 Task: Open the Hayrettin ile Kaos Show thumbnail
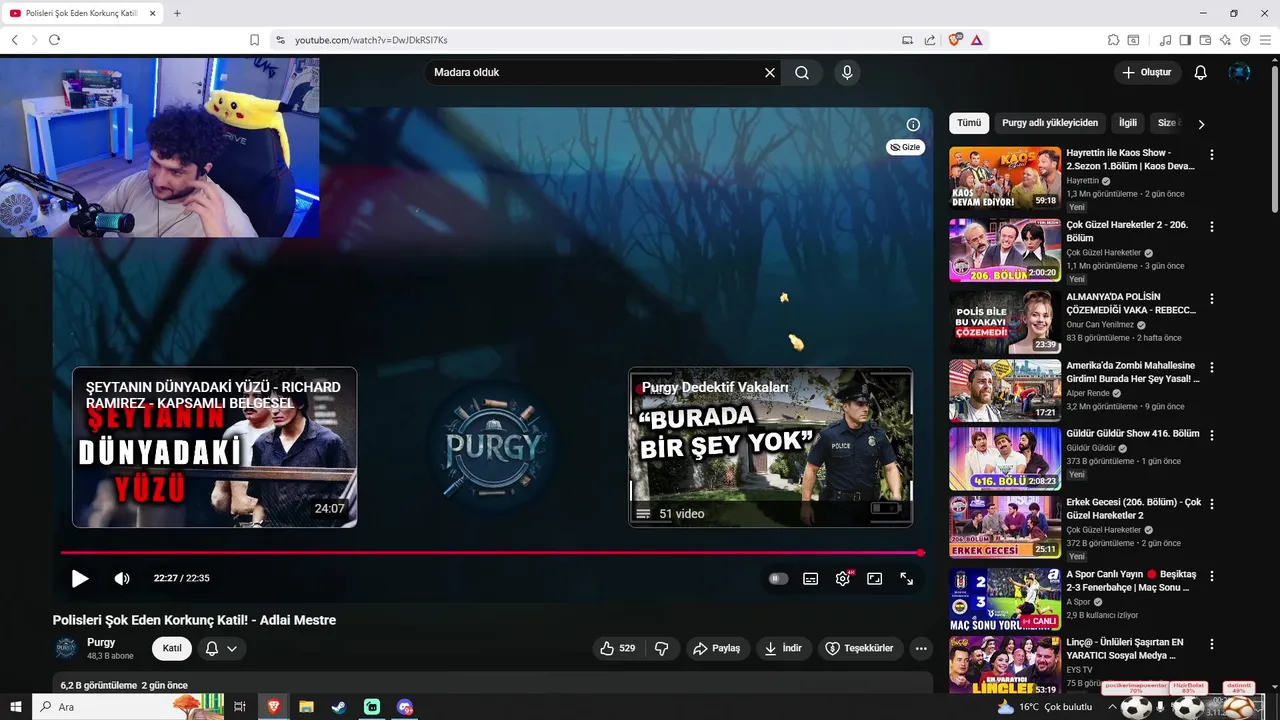[1005, 178]
